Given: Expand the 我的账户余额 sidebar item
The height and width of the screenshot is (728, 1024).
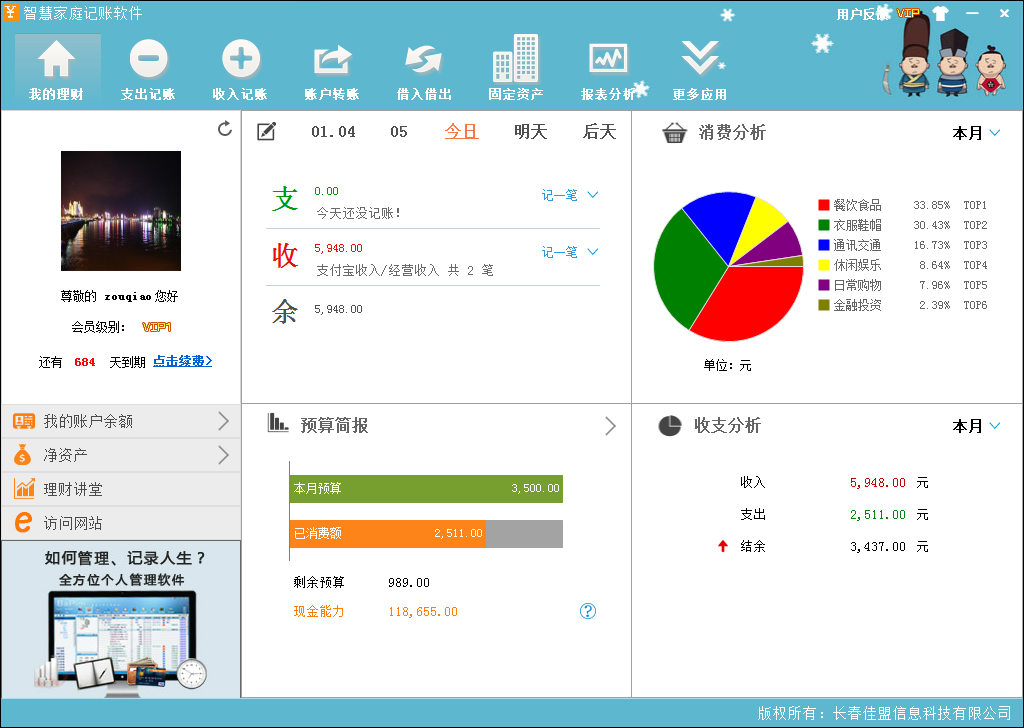Looking at the screenshot, I should (x=120, y=421).
